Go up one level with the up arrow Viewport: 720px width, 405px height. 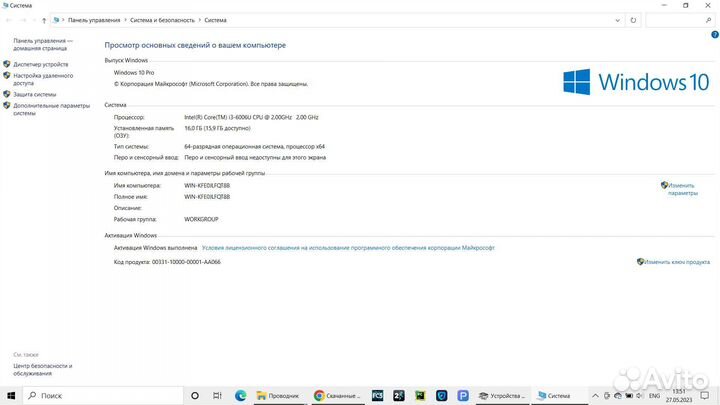tap(44, 20)
